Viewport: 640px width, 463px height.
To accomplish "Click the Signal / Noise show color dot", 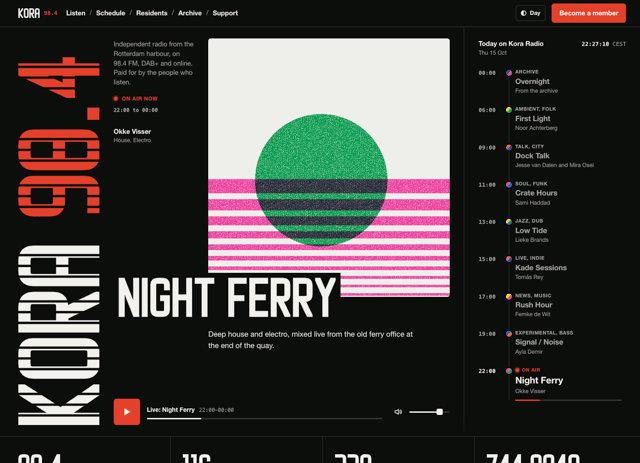I will coord(509,334).
